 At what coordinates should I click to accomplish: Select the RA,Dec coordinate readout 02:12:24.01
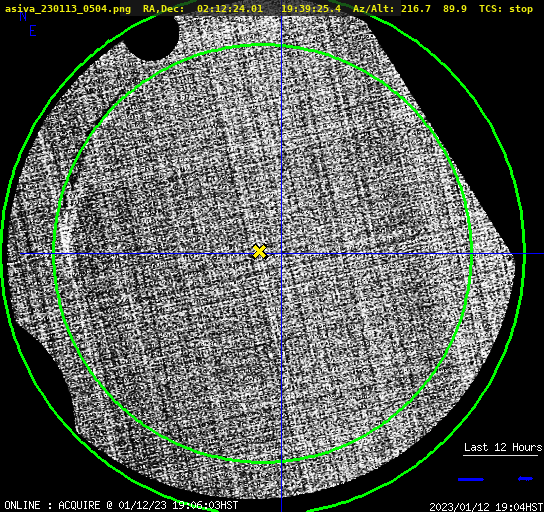(x=230, y=8)
